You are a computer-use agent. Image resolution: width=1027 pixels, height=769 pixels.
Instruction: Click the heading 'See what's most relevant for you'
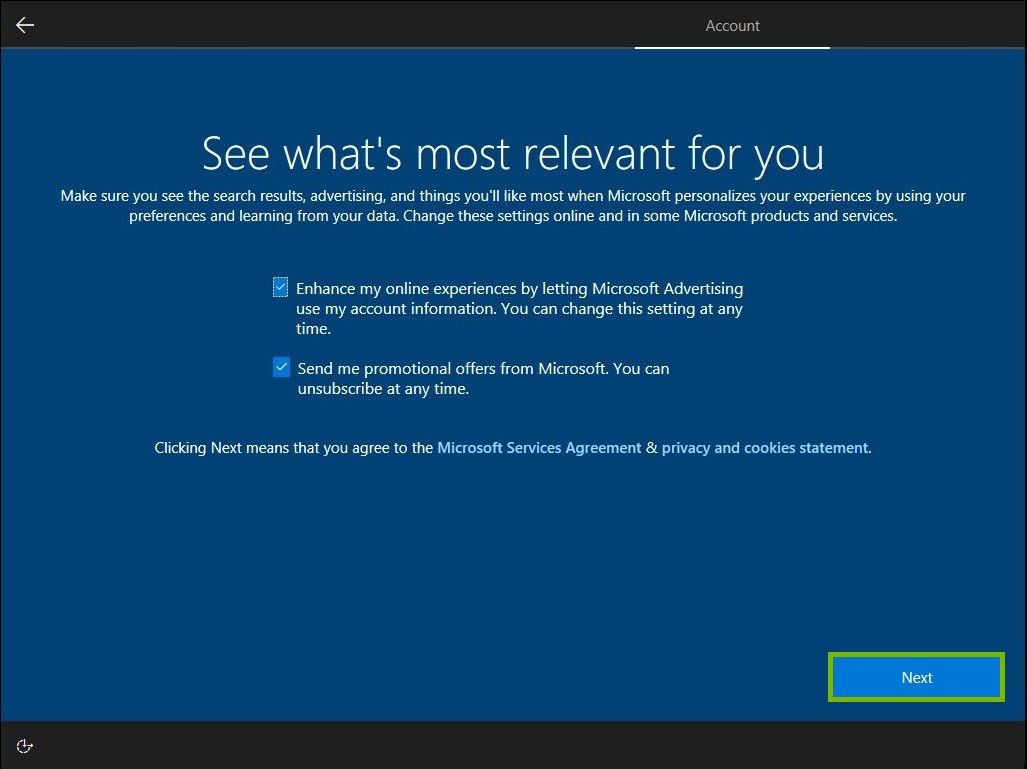coord(513,155)
